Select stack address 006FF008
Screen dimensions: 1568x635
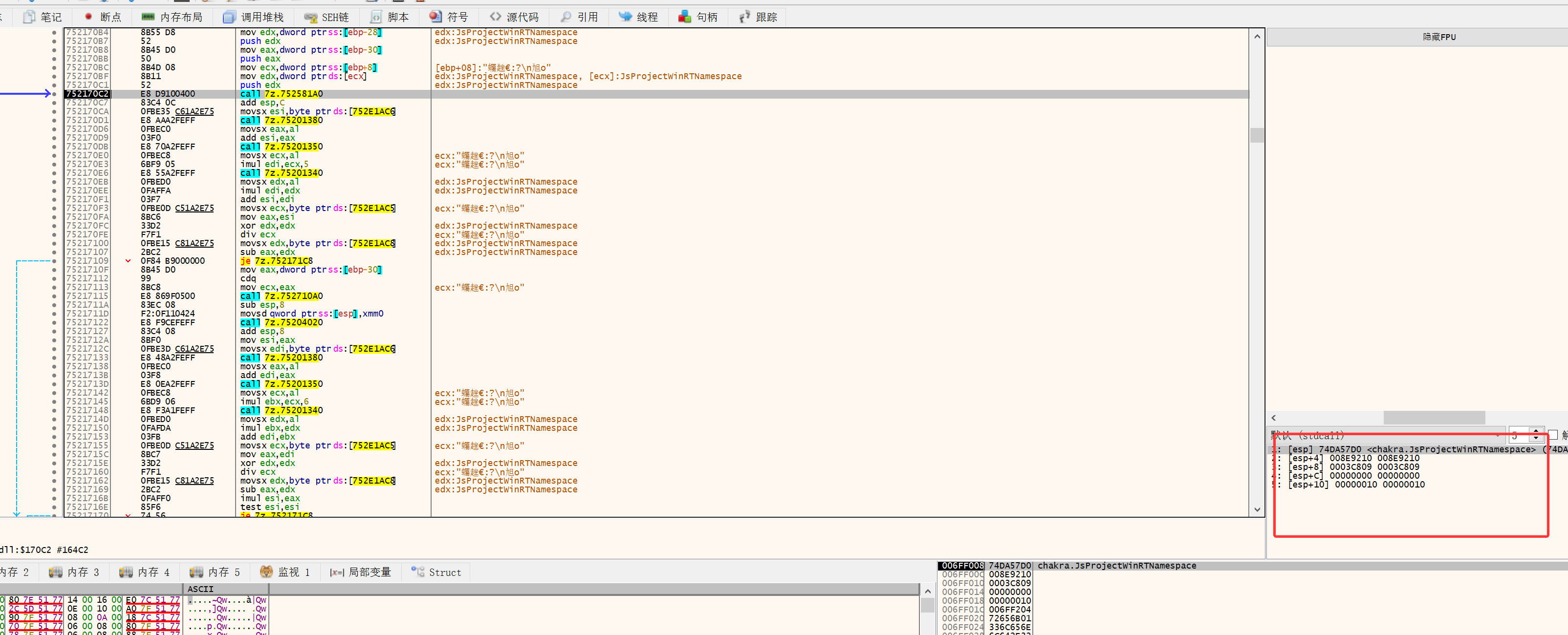[962, 566]
